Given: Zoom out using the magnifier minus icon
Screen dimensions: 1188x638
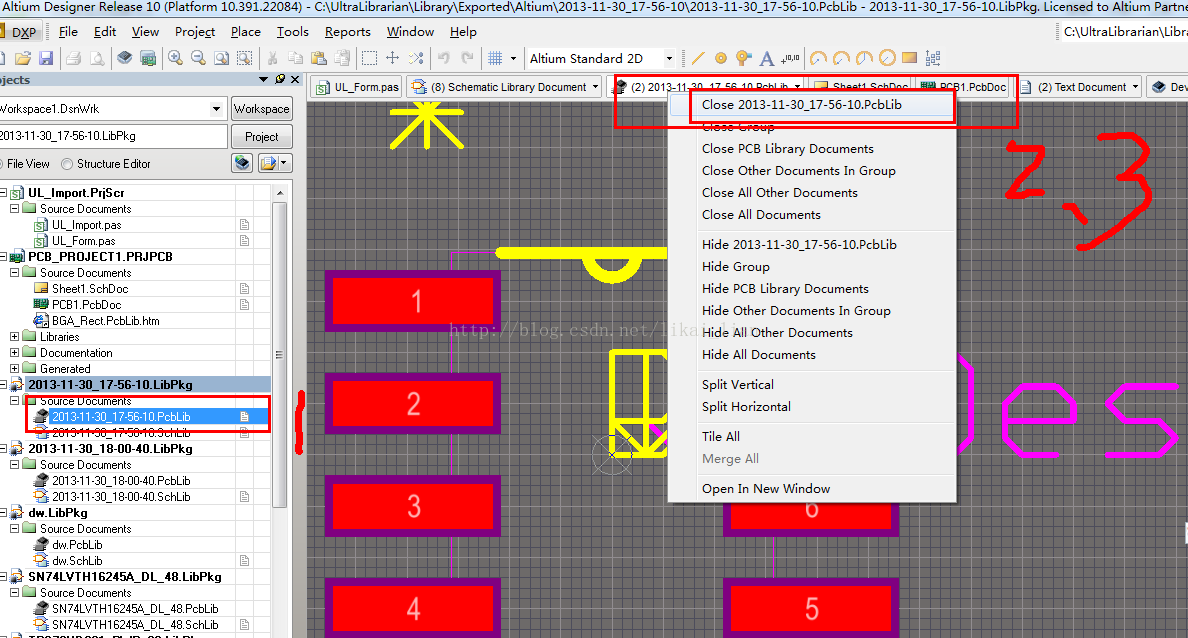Looking at the screenshot, I should (198, 58).
